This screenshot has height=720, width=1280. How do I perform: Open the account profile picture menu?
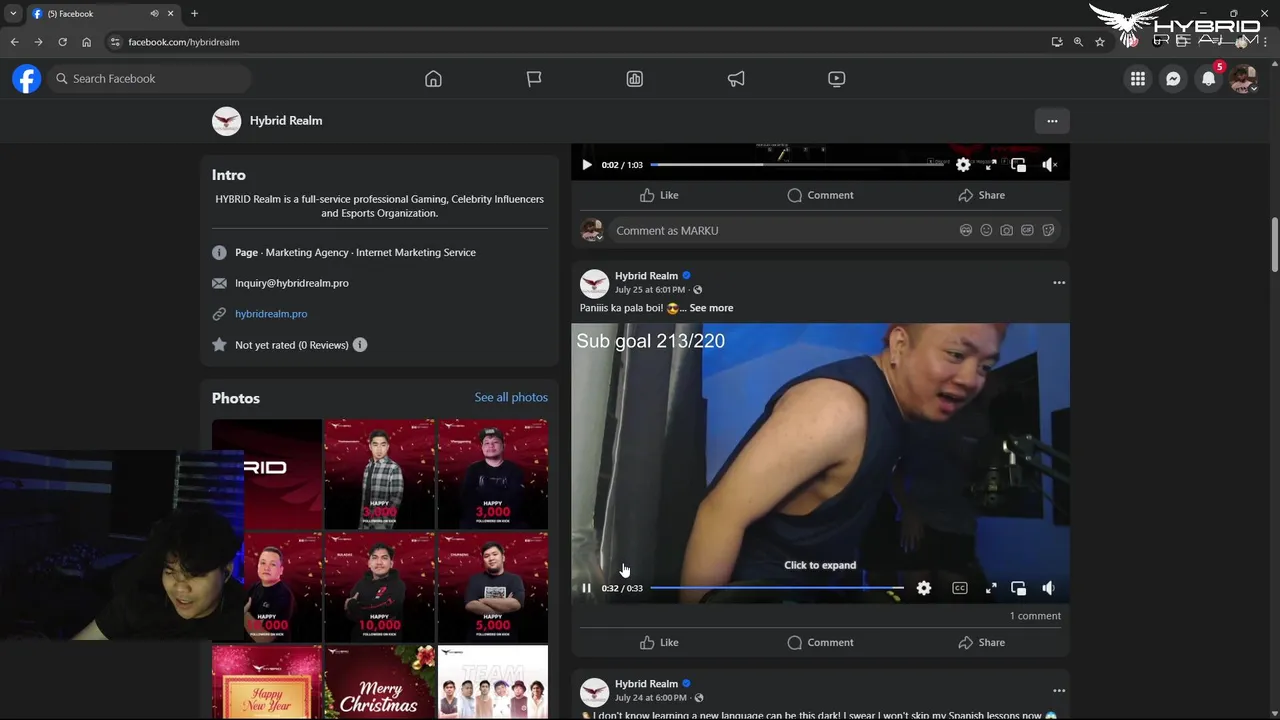click(1243, 79)
